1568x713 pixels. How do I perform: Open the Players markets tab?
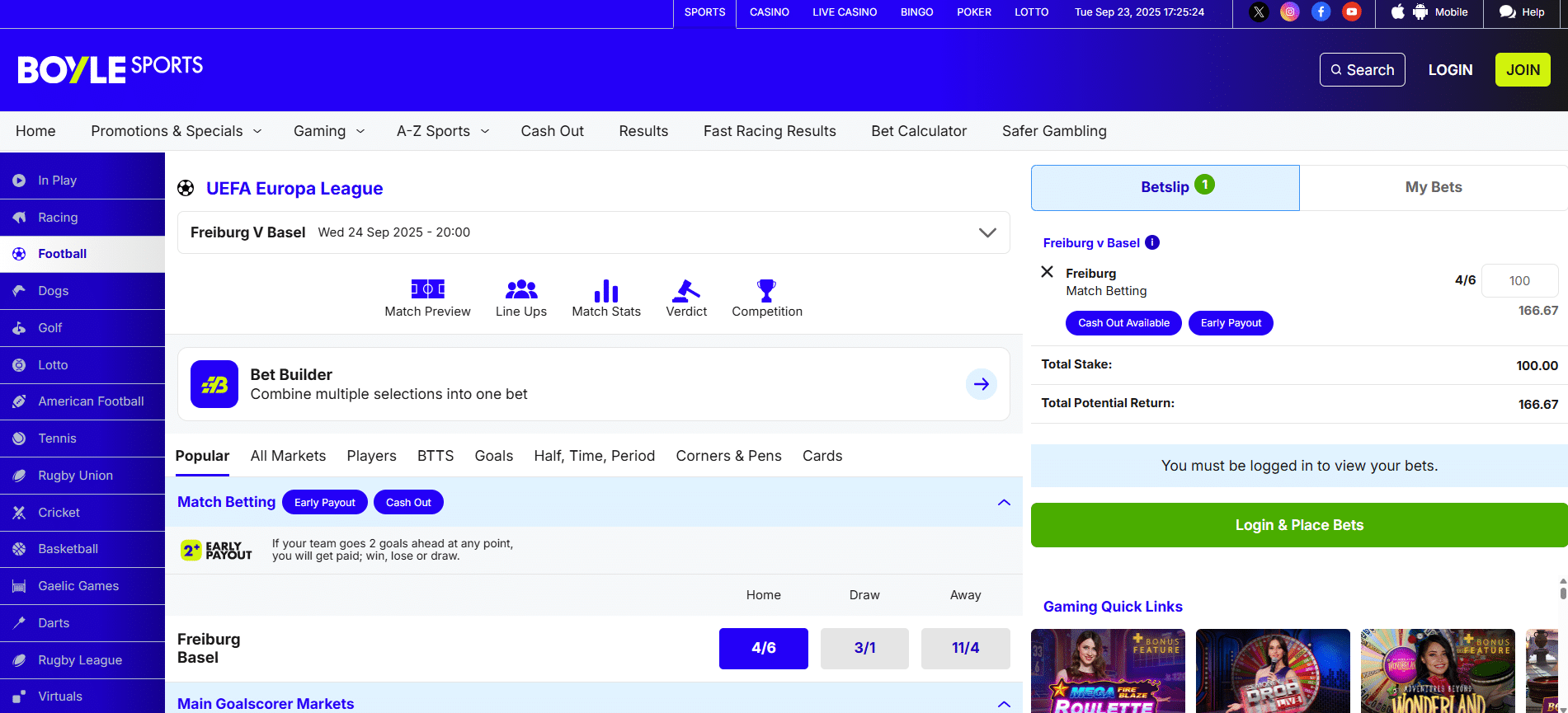371,456
